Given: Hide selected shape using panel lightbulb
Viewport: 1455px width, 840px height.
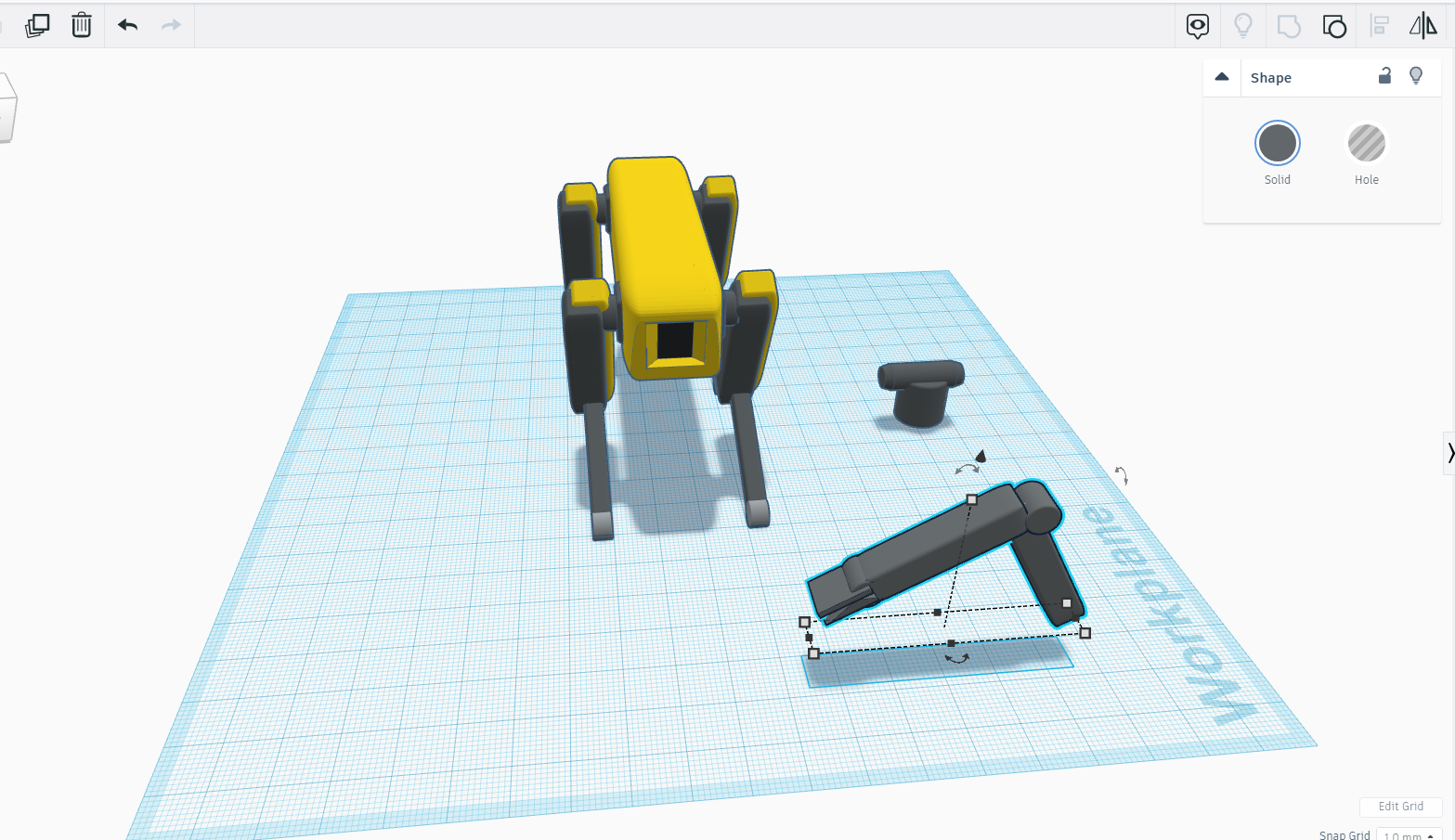Looking at the screenshot, I should (1416, 76).
